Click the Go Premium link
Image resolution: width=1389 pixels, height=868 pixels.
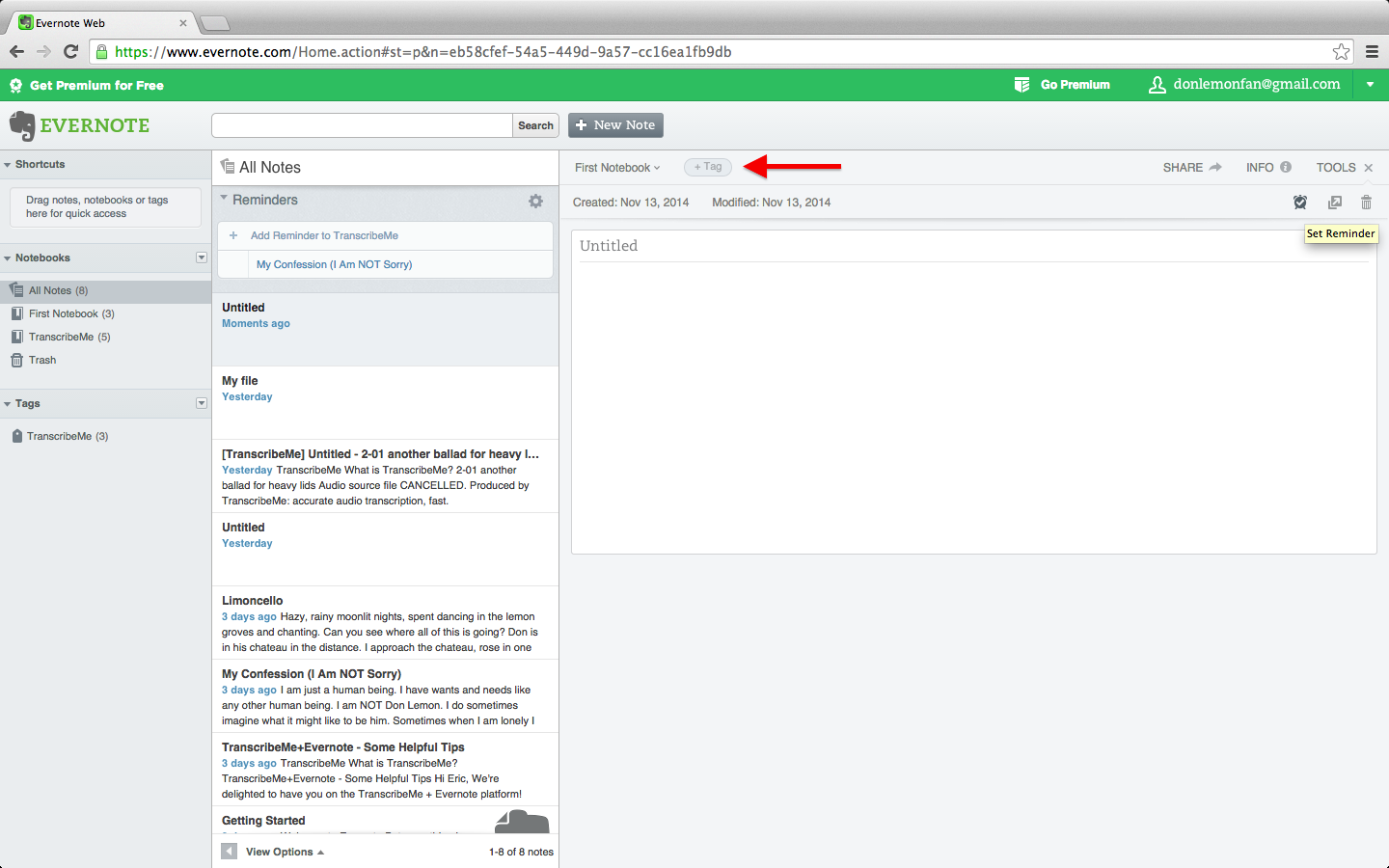pos(1076,85)
